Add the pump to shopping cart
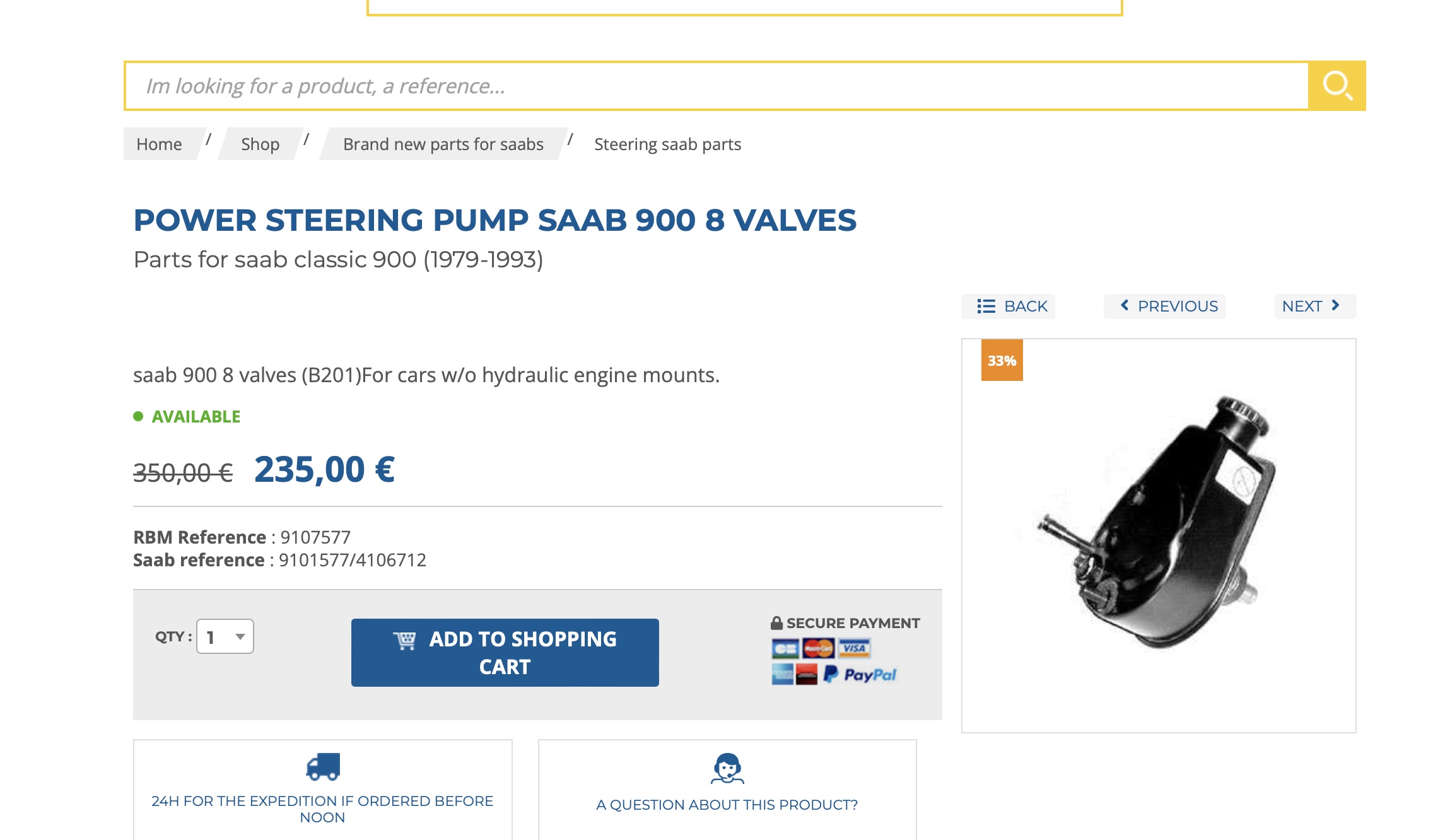The height and width of the screenshot is (840, 1433). tap(505, 653)
